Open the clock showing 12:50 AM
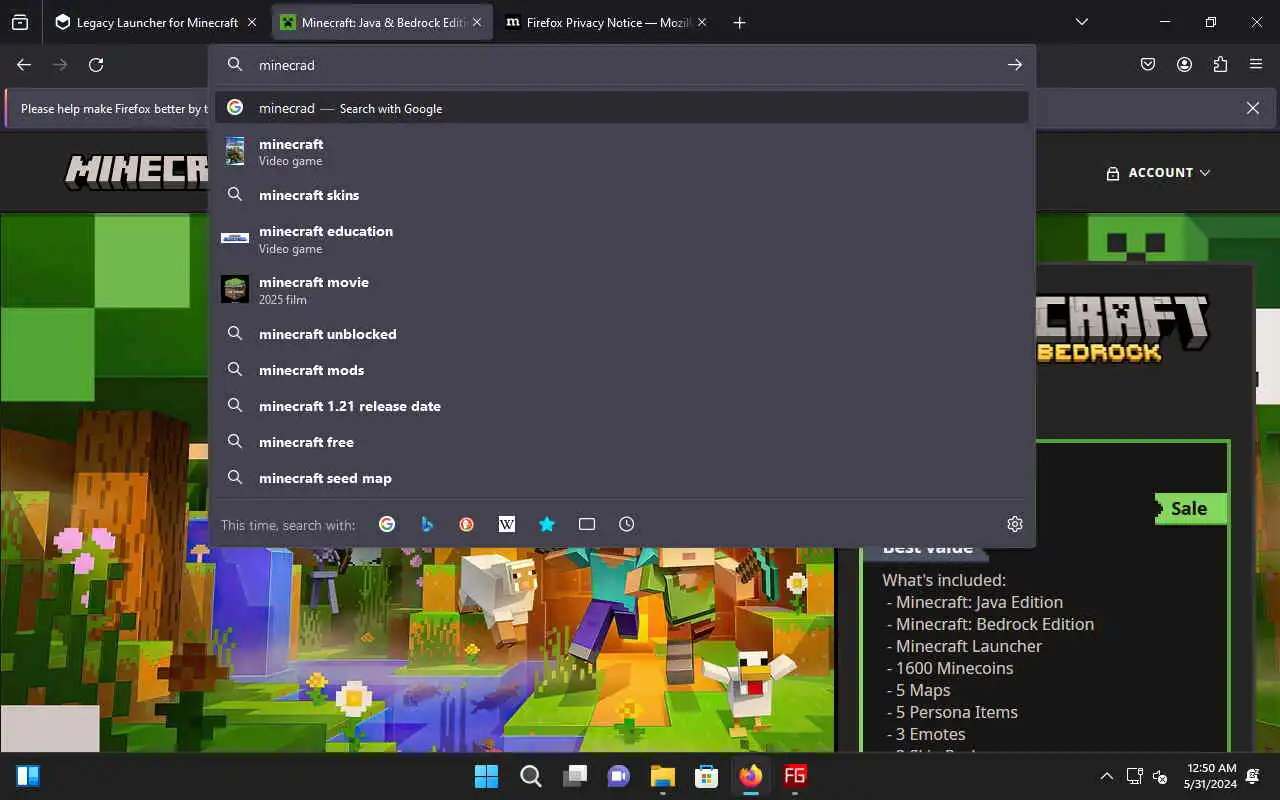Viewport: 1280px width, 800px height. click(x=1211, y=776)
